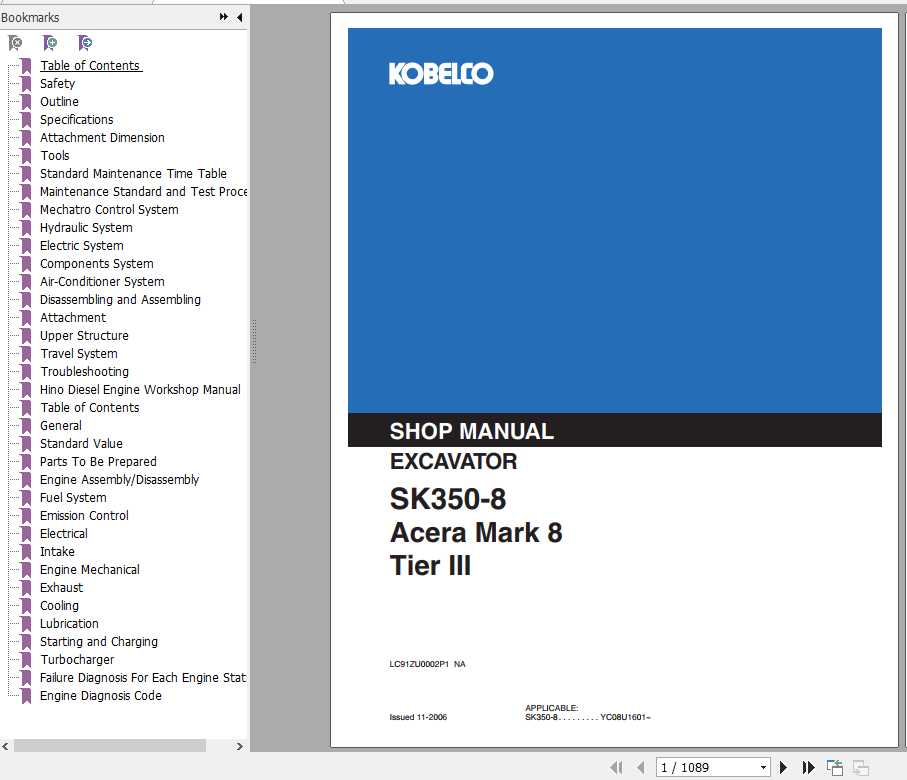
Task: Go to the first page
Action: [x=617, y=767]
